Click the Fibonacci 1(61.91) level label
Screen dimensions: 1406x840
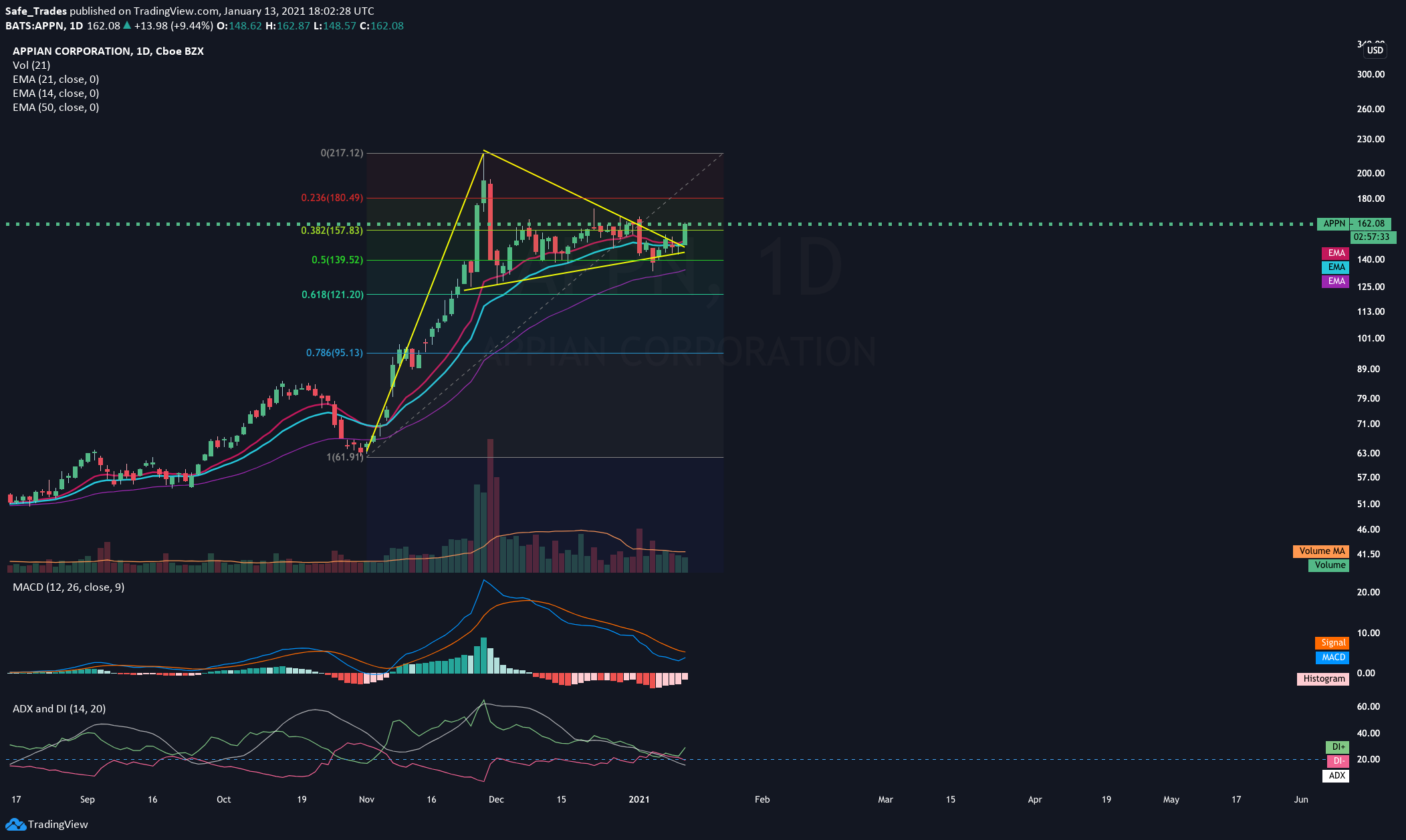(345, 457)
